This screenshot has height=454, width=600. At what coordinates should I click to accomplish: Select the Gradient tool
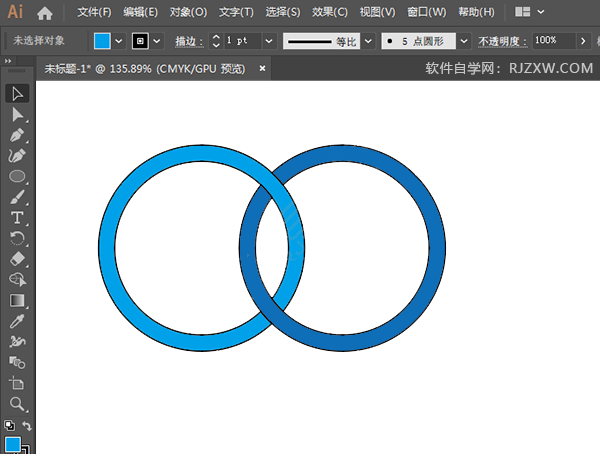[x=17, y=300]
